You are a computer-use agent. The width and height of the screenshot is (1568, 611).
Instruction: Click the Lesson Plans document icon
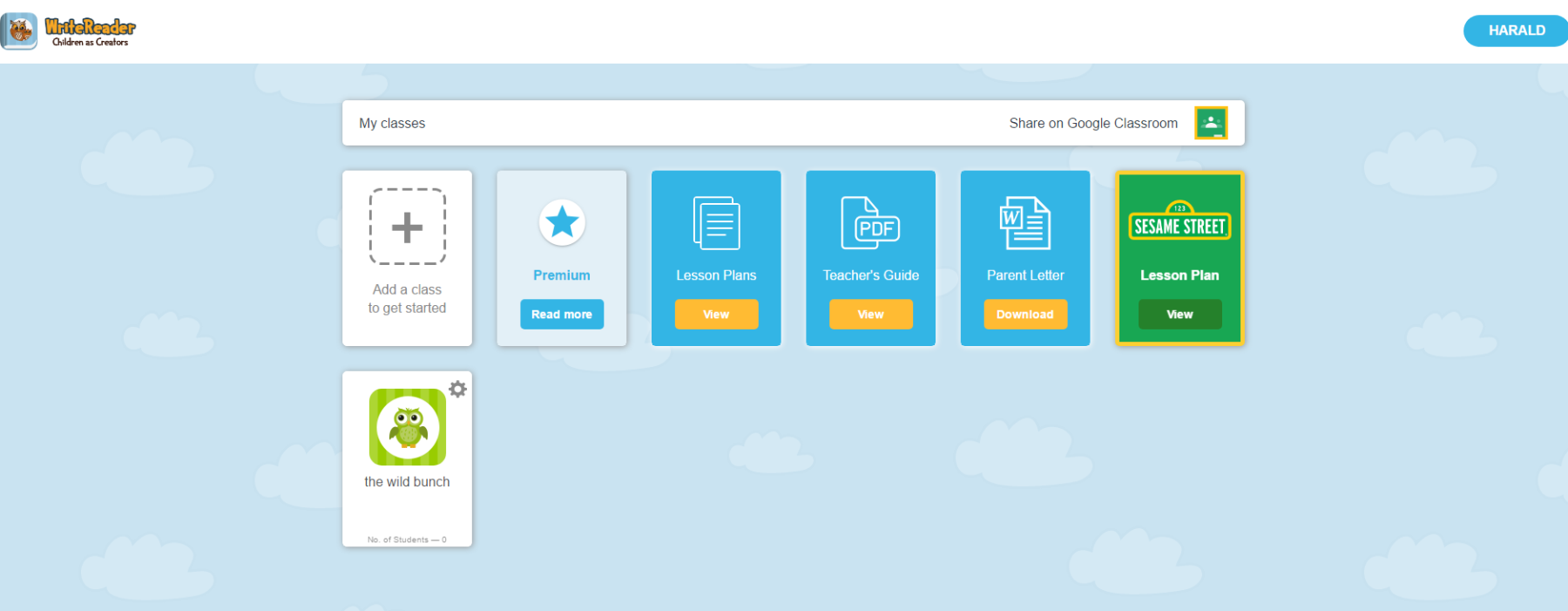(x=716, y=223)
